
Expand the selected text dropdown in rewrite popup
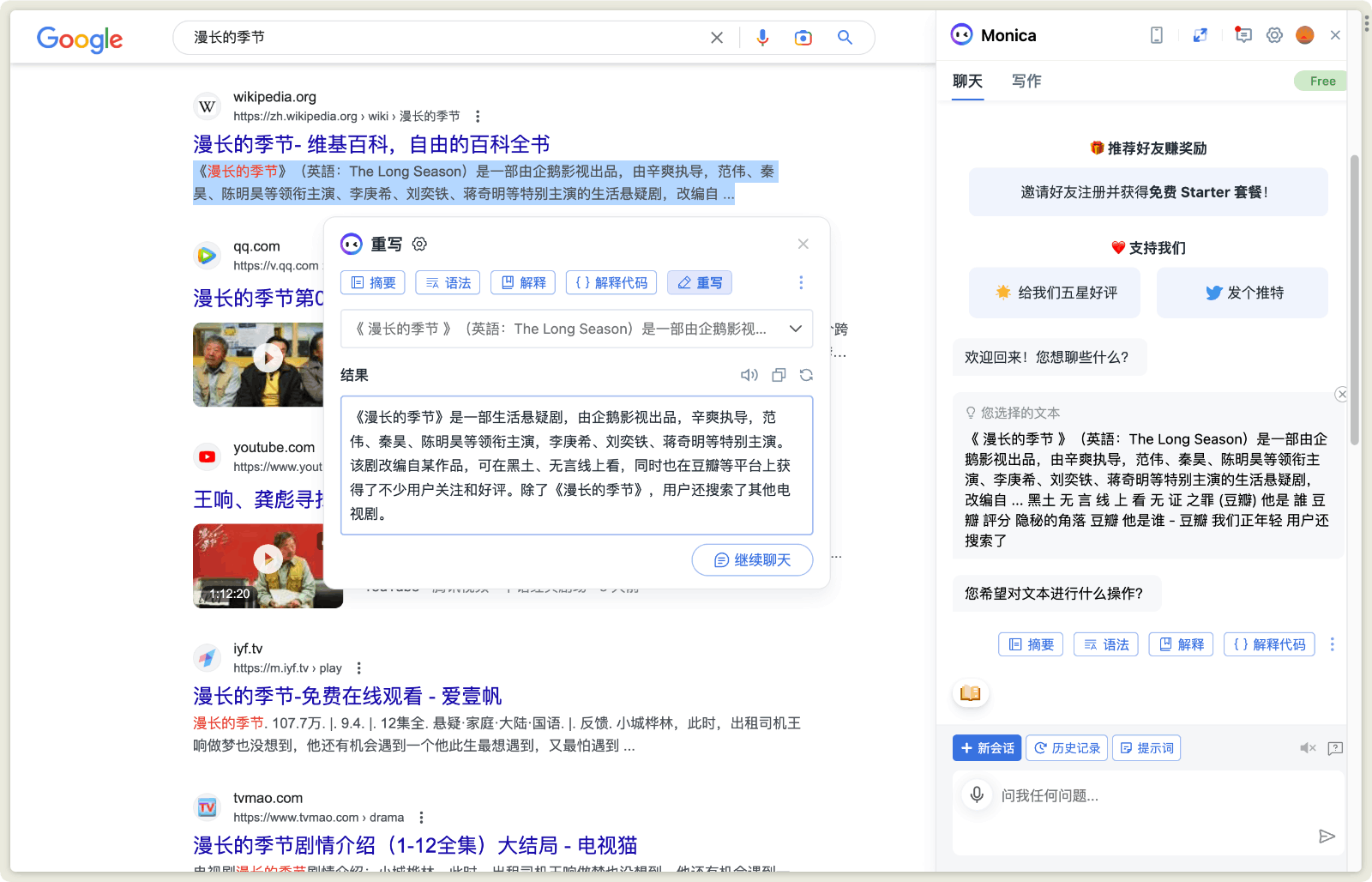[795, 329]
